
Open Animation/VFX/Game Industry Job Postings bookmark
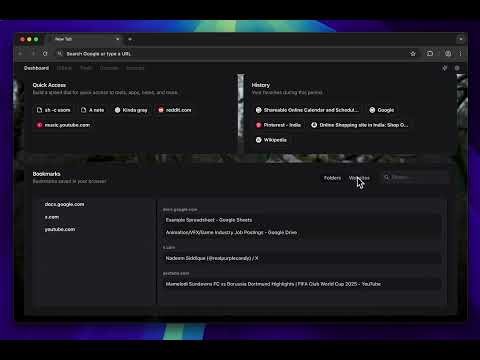(x=303, y=232)
